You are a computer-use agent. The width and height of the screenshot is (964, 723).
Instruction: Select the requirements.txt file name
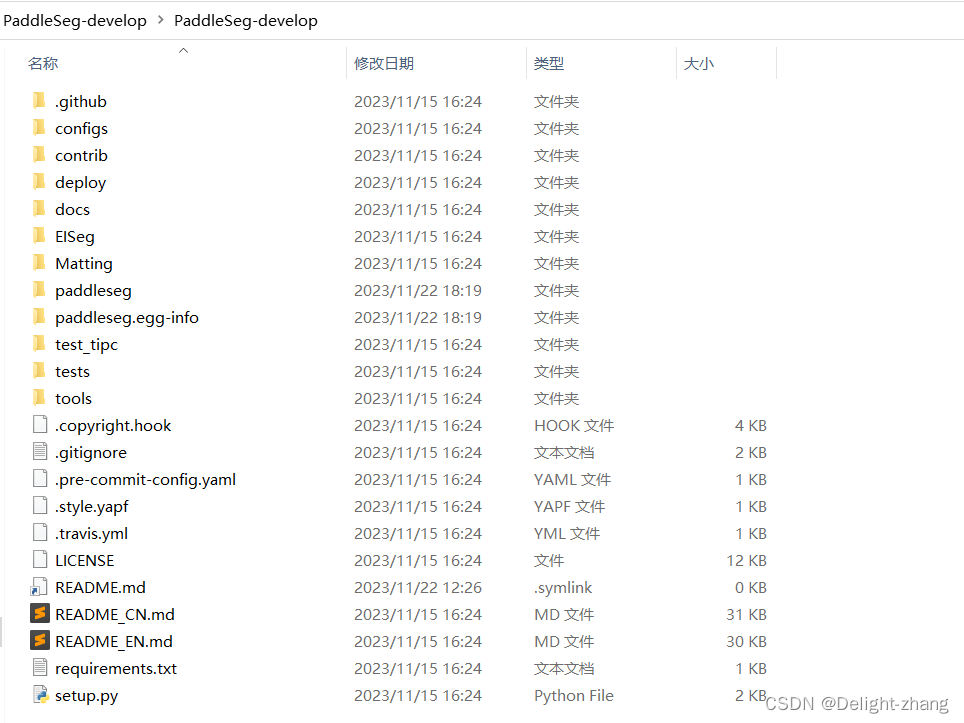(116, 669)
